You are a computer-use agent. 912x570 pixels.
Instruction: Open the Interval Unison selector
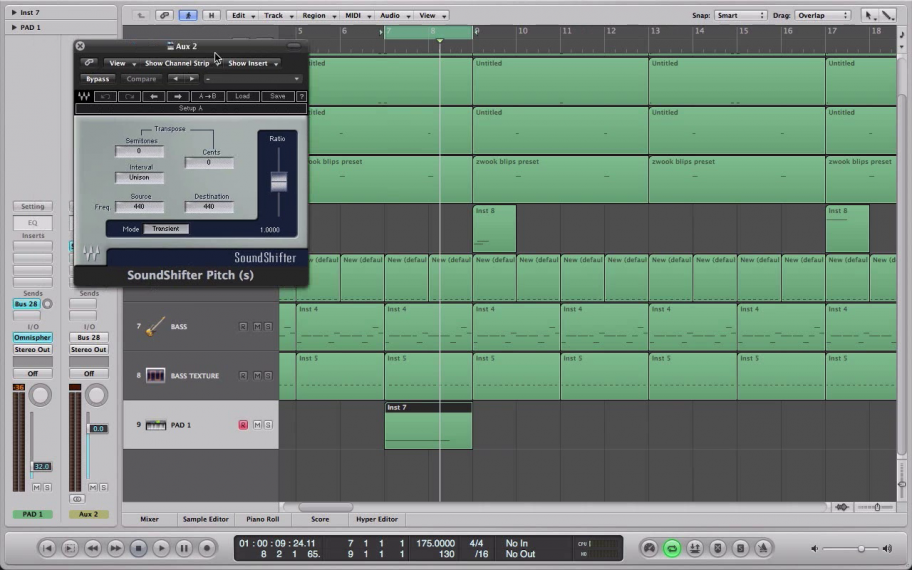click(139, 177)
